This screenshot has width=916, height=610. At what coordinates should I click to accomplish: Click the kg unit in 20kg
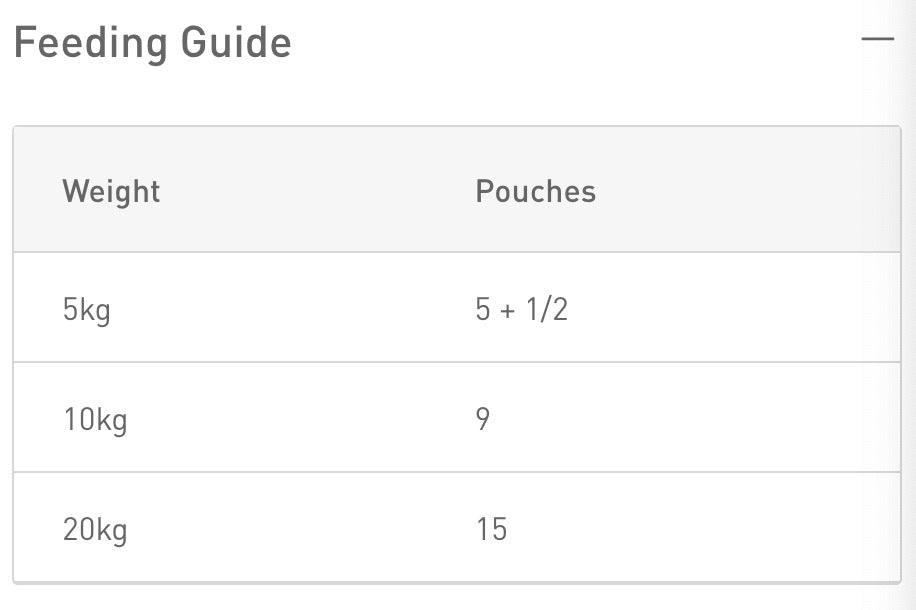(x=112, y=531)
